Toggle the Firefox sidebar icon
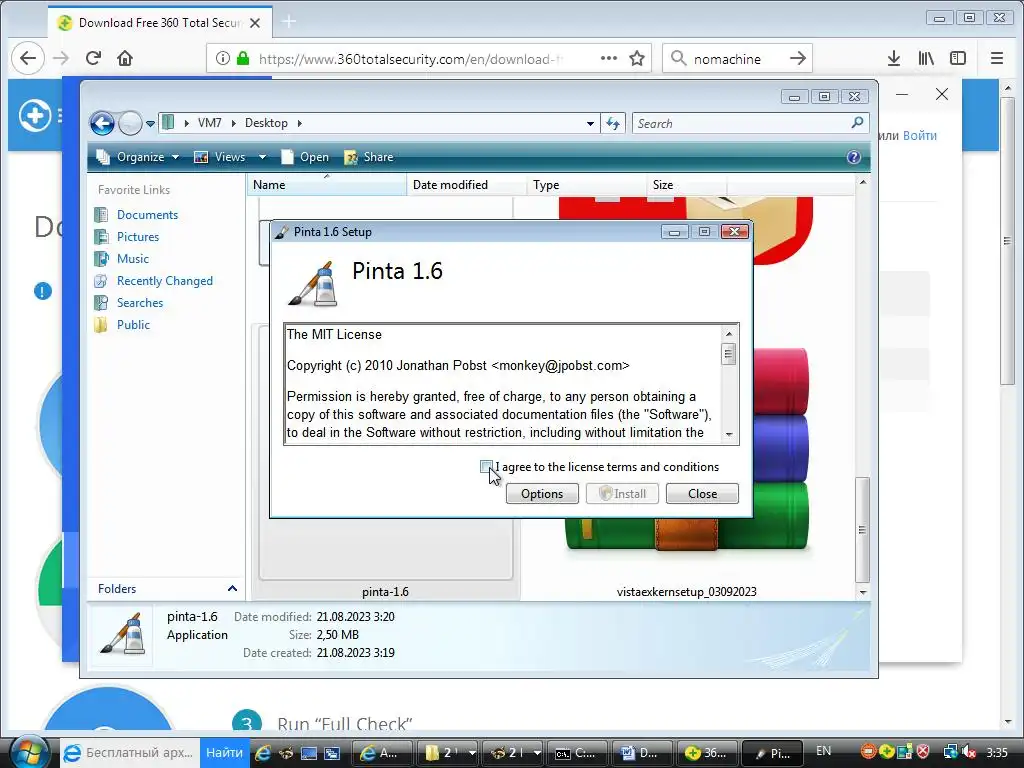 pos(958,58)
